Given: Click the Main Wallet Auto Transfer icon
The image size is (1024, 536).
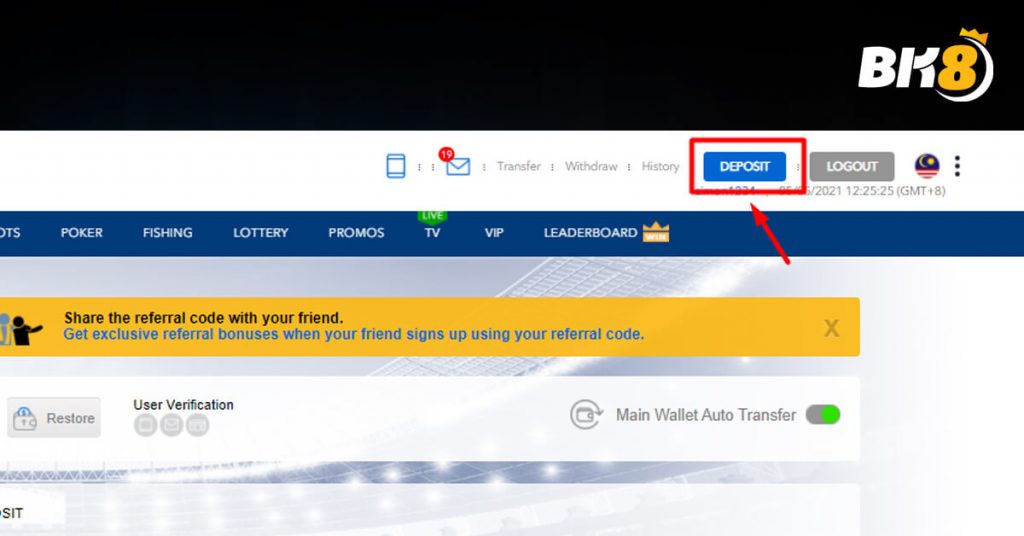Looking at the screenshot, I should [586, 415].
